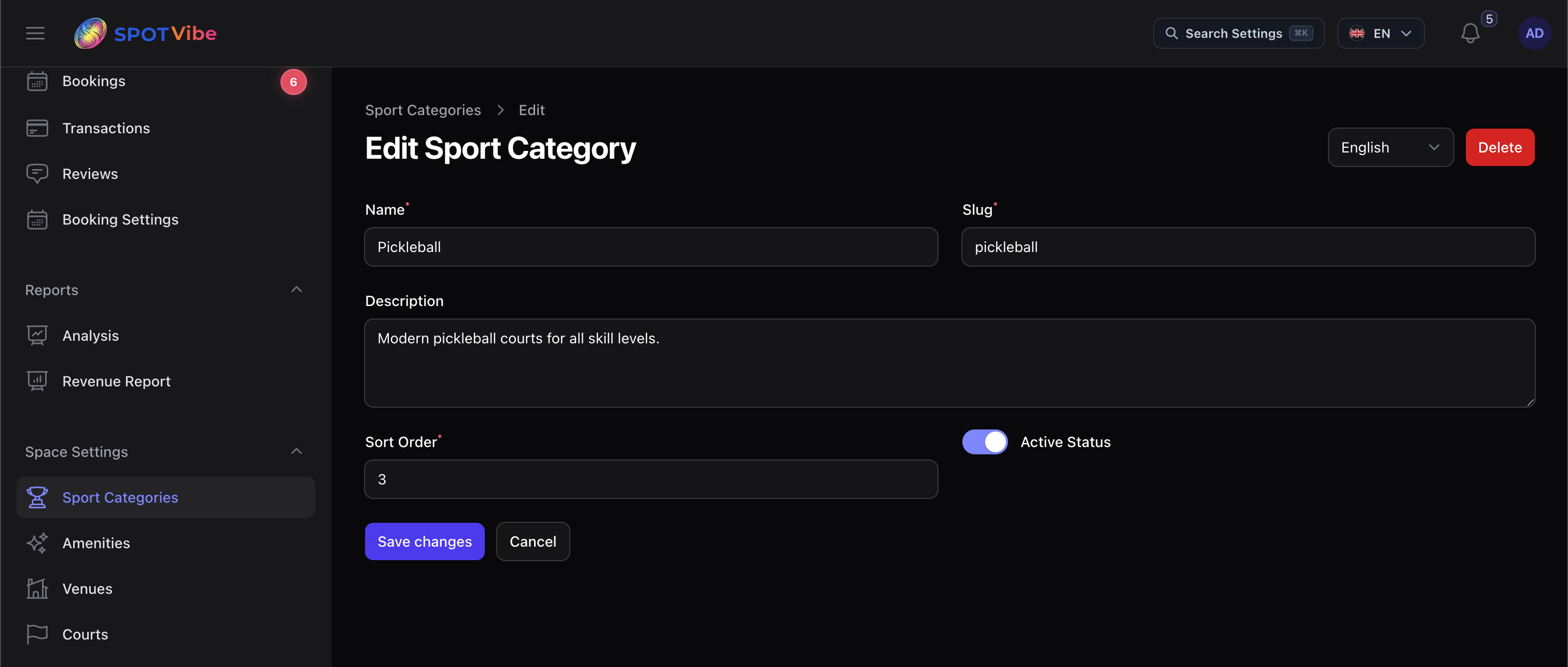Toggle the Active Status switch
Screen dimensions: 1568x667
984,441
